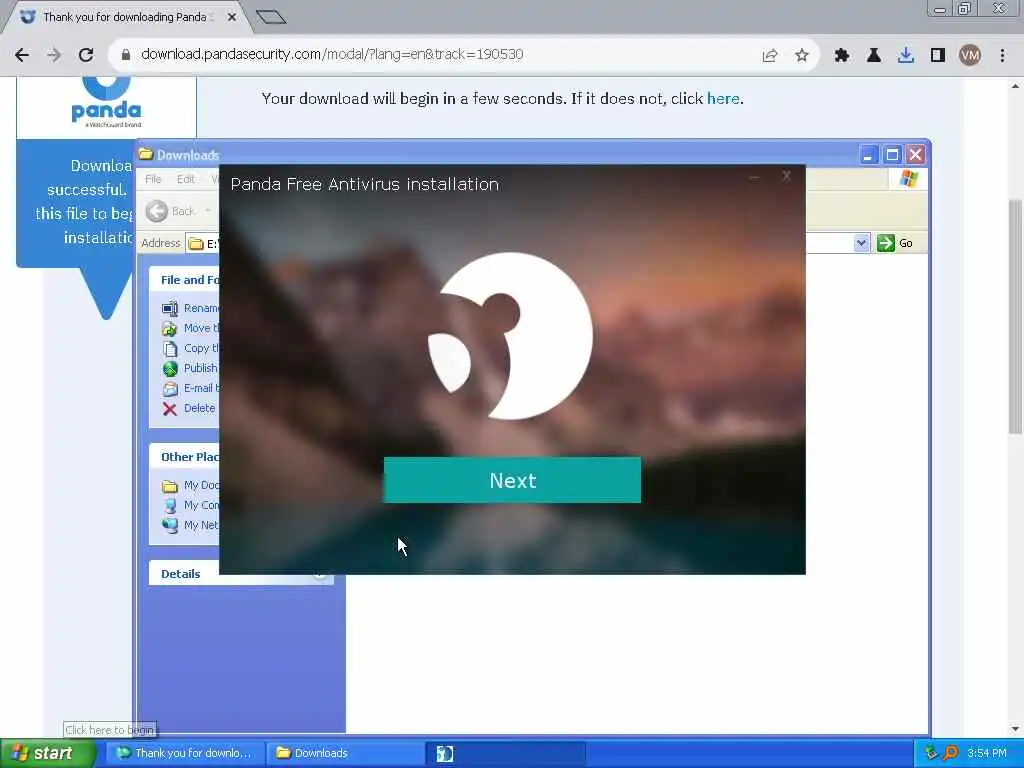Open a new Chrome tab
Screen dimensions: 1024x768
[271, 17]
